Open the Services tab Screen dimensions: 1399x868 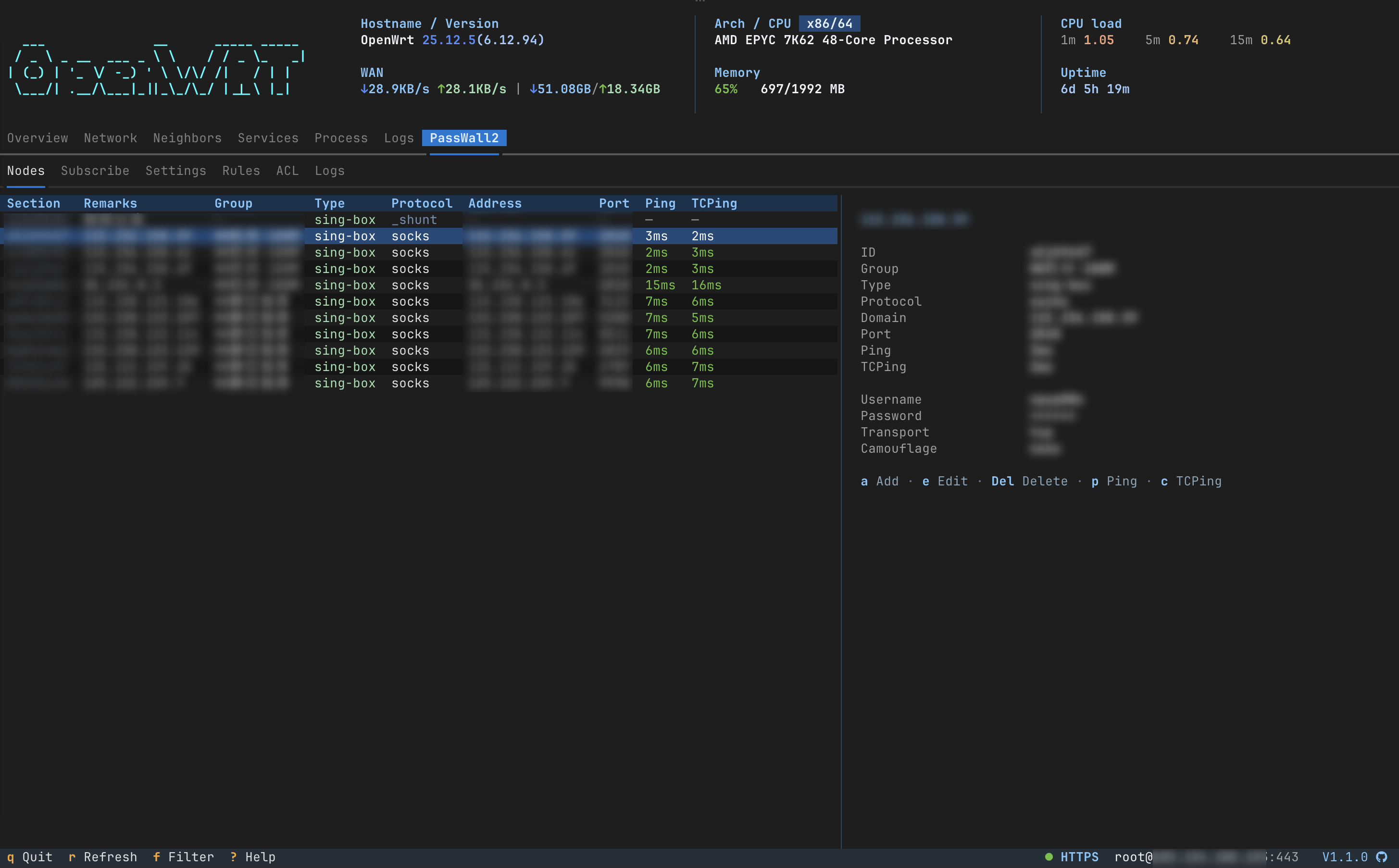click(268, 138)
